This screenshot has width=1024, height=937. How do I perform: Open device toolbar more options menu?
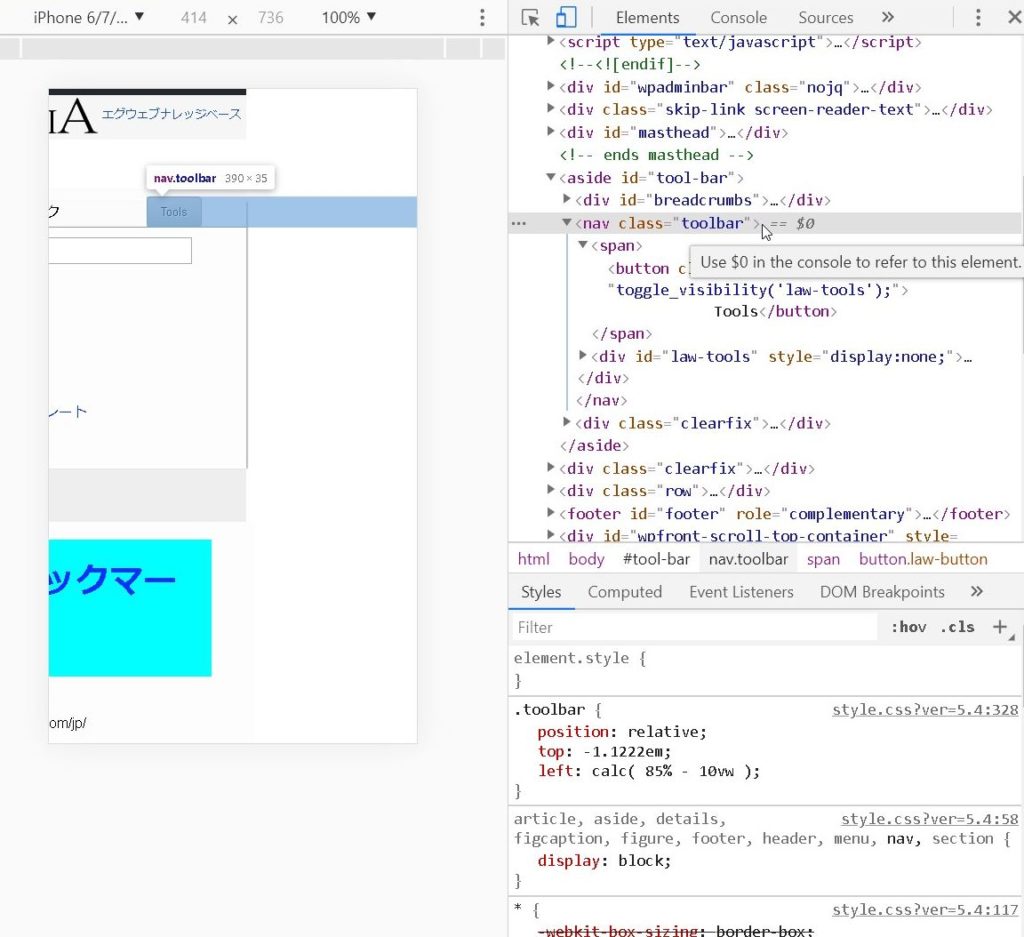(x=482, y=18)
